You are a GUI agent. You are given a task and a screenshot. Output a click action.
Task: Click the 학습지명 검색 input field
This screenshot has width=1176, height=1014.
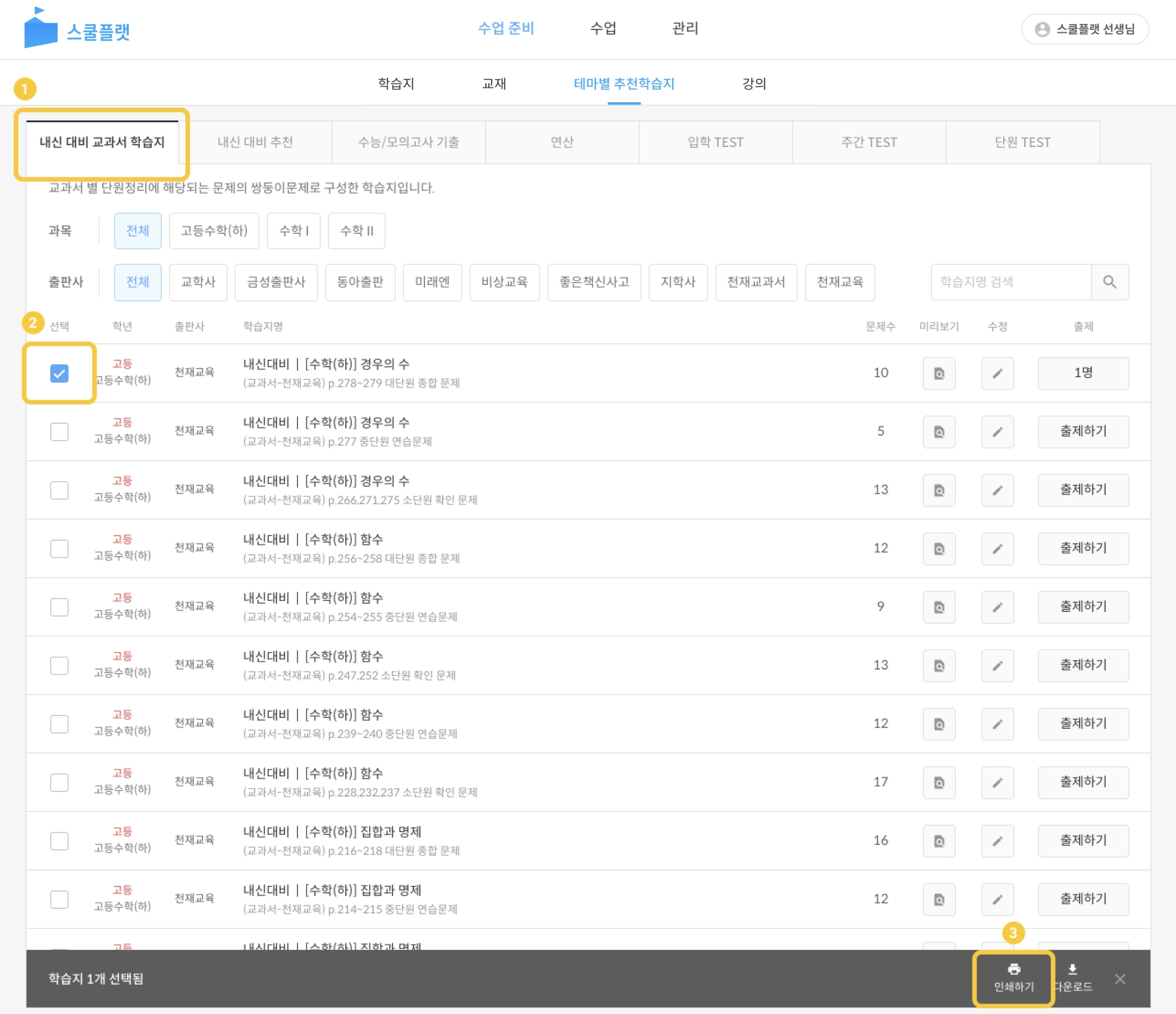[1010, 282]
